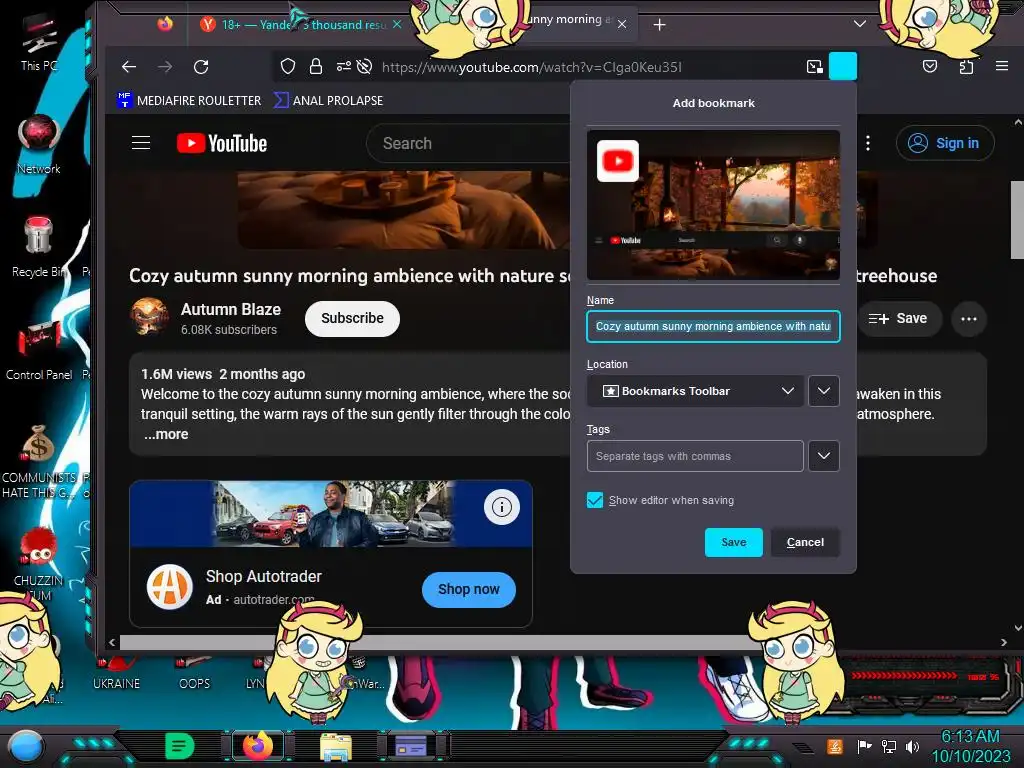Save the video to a playlist
1024x768 pixels.
coord(899,319)
